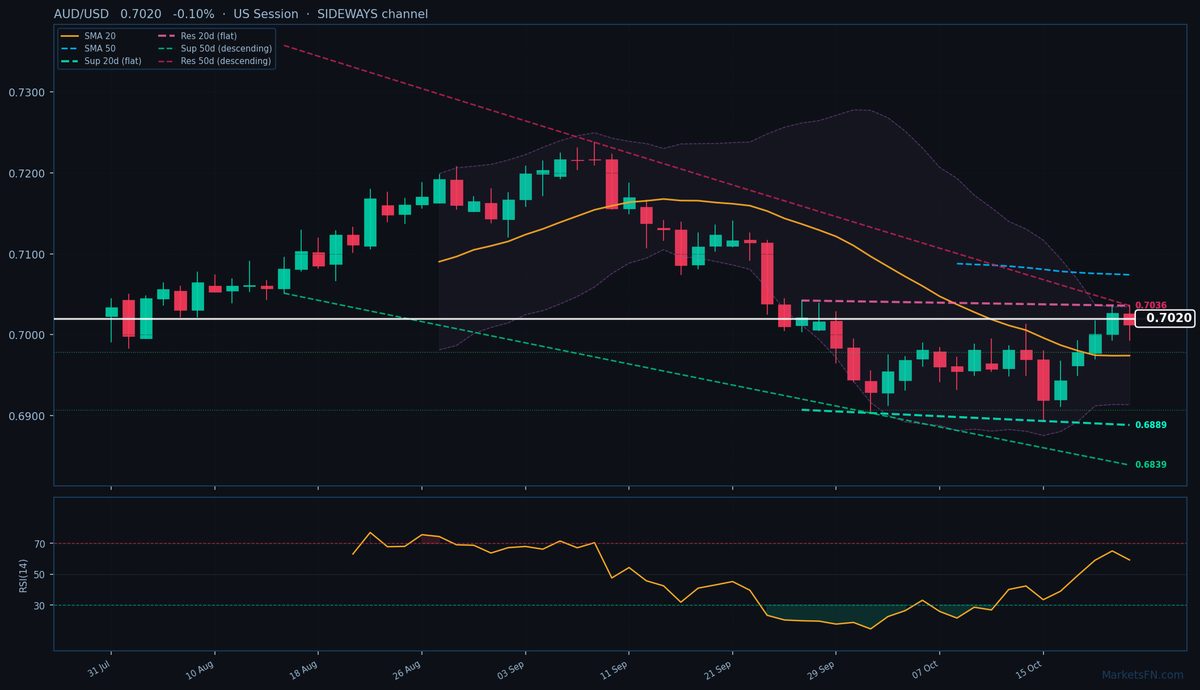The image size is (1200, 690).
Task: Select the Sup 20d (flat) legend entry
Action: [101, 61]
